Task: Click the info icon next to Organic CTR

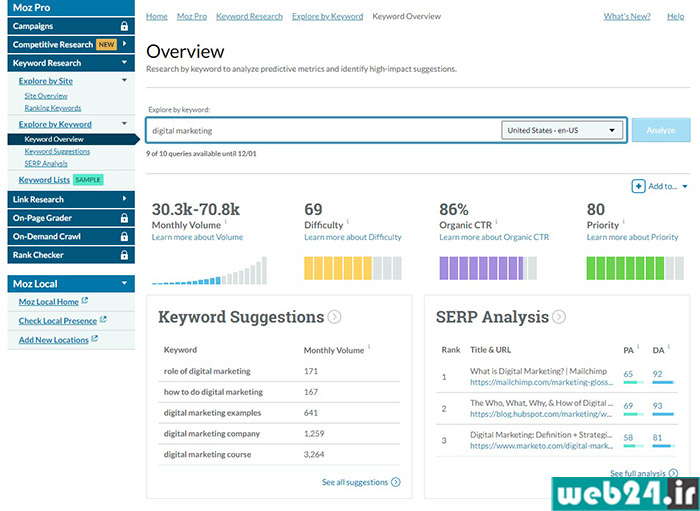Action: click(x=496, y=221)
